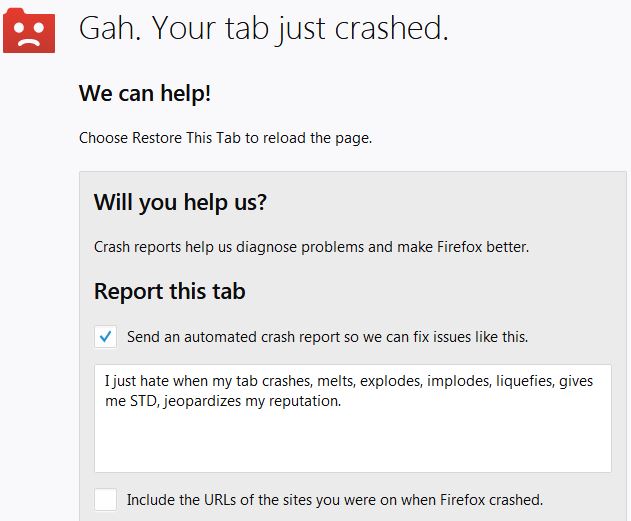The width and height of the screenshot is (631, 521).
Task: Click the word 'STD' in the comment box
Action: tap(143, 401)
